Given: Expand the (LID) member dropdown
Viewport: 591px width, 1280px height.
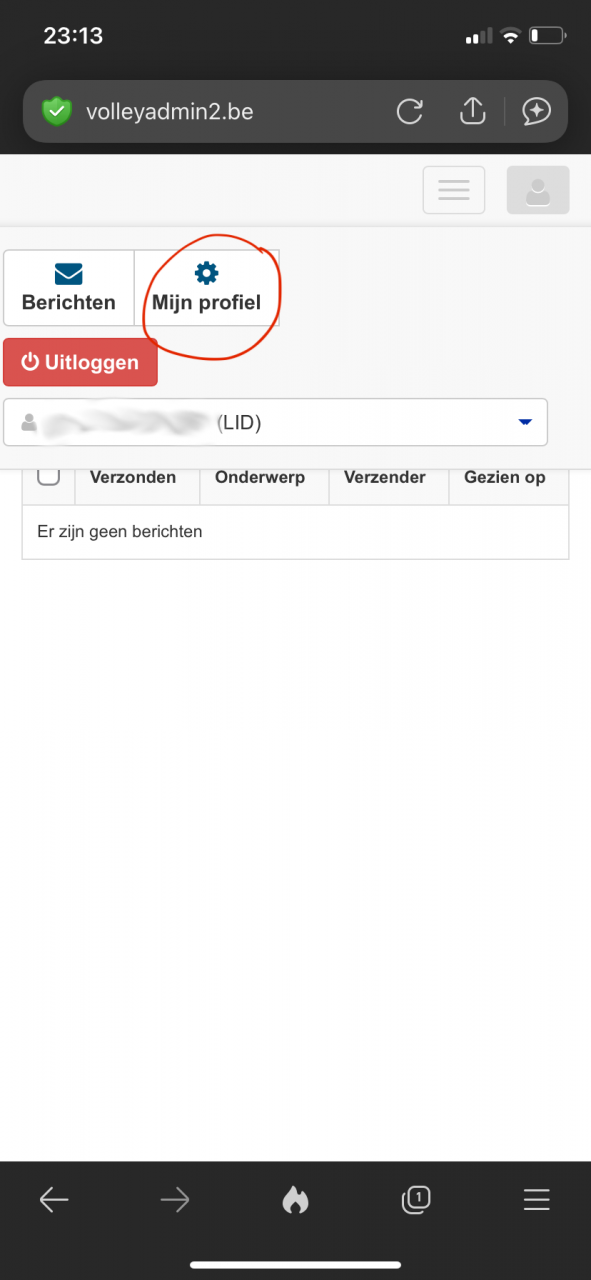Looking at the screenshot, I should click(x=276, y=423).
